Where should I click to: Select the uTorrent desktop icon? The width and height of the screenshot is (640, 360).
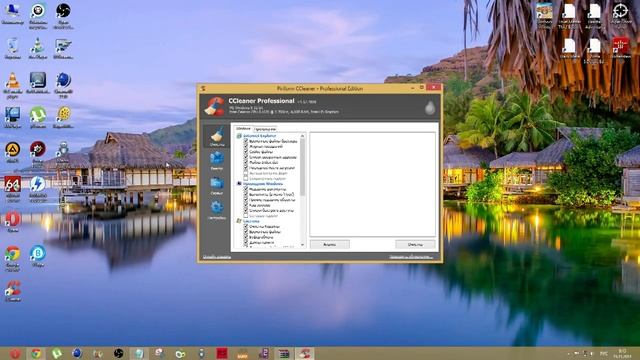(x=38, y=118)
